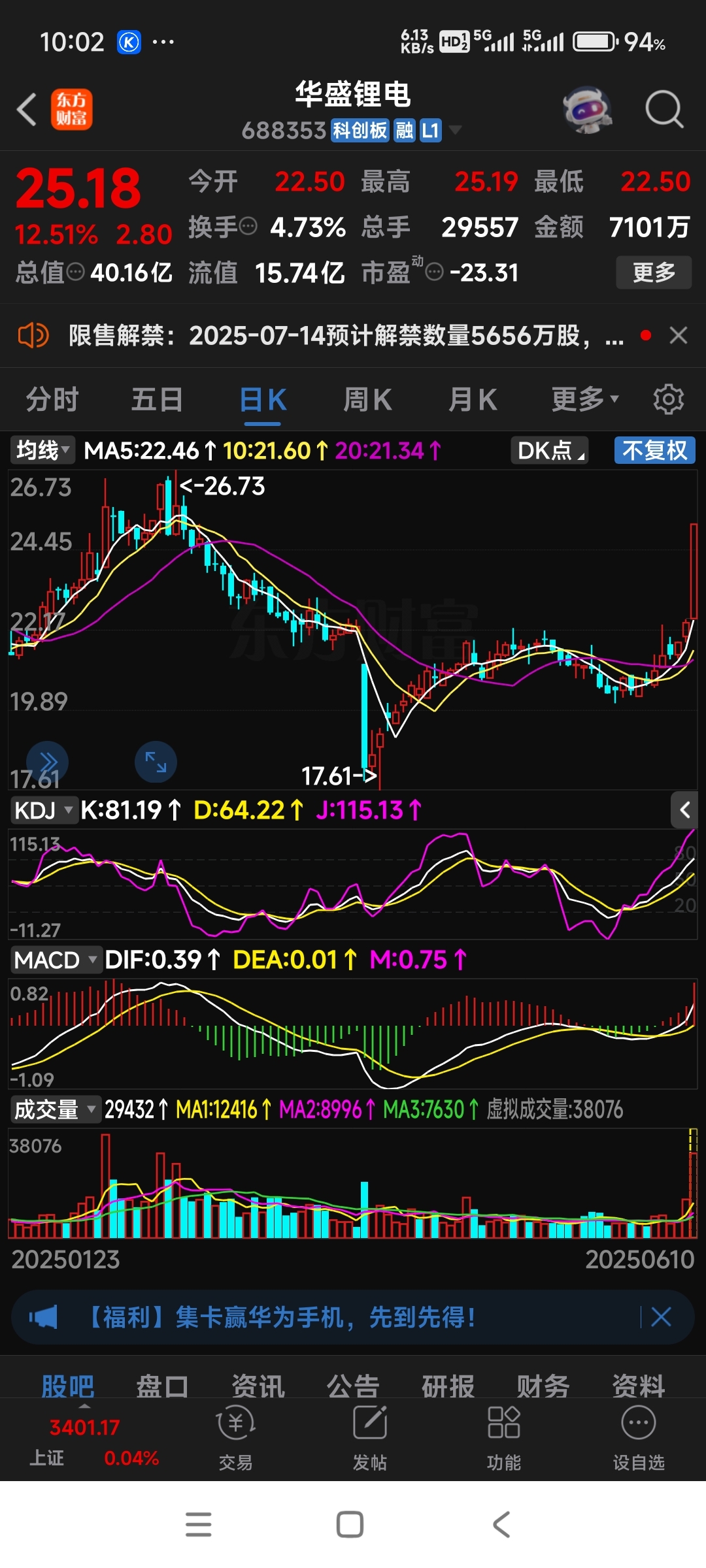The height and width of the screenshot is (1568, 706).
Task: Tap the fullscreen arrows icon on chart
Action: (x=156, y=762)
